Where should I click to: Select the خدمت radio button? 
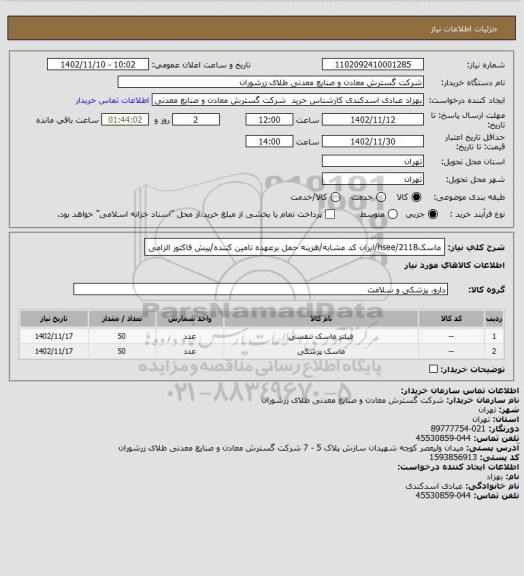[x=381, y=197]
